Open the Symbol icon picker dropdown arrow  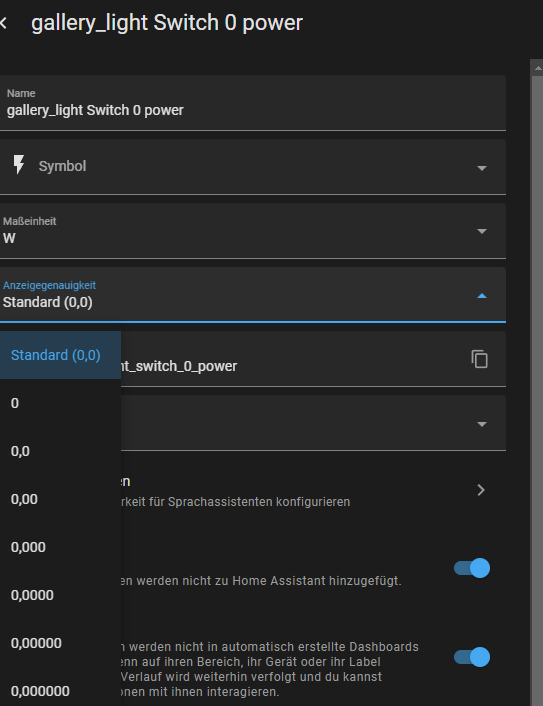tap(482, 168)
